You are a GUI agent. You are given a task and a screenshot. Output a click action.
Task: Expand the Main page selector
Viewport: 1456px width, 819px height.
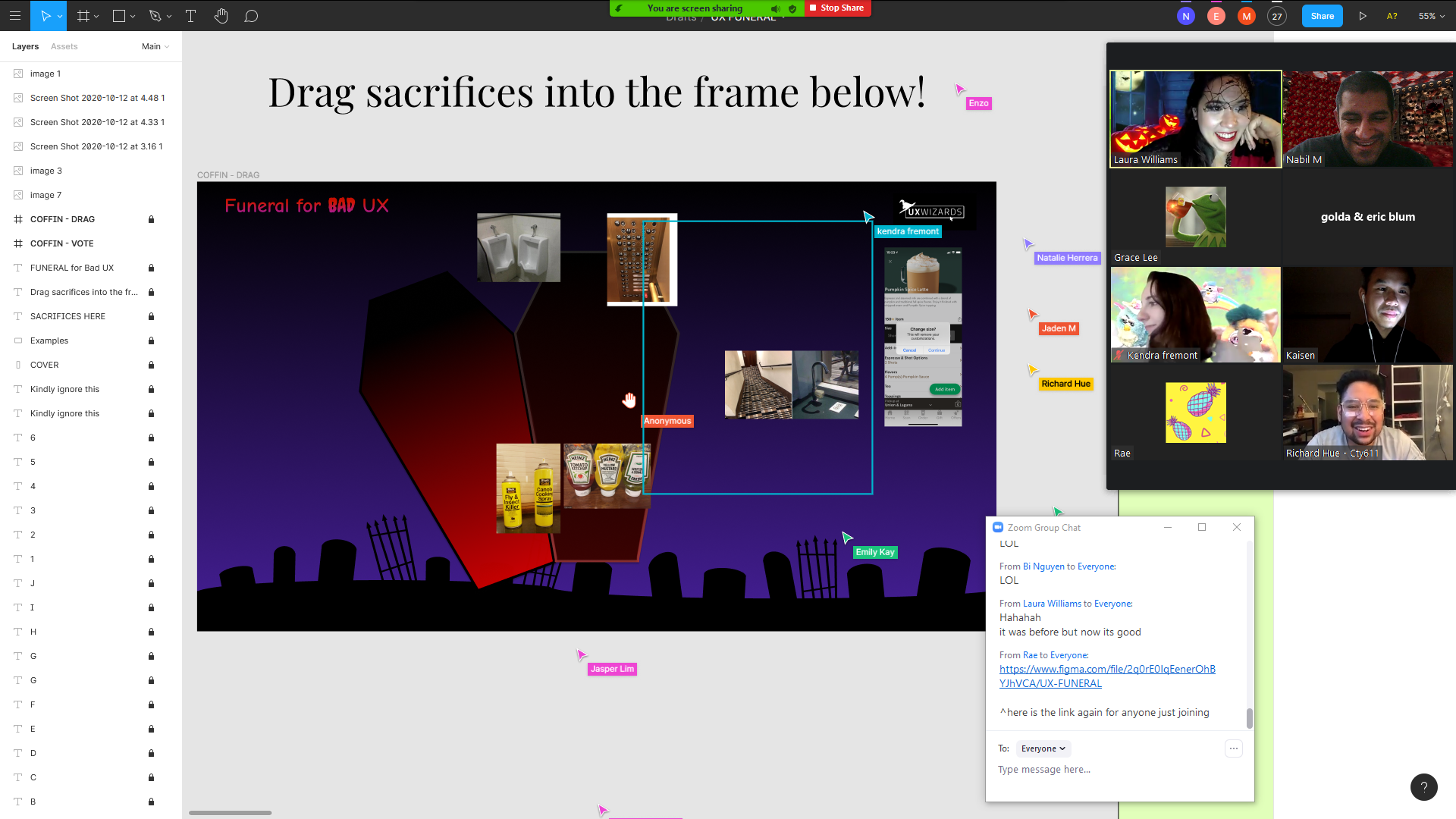pos(155,46)
